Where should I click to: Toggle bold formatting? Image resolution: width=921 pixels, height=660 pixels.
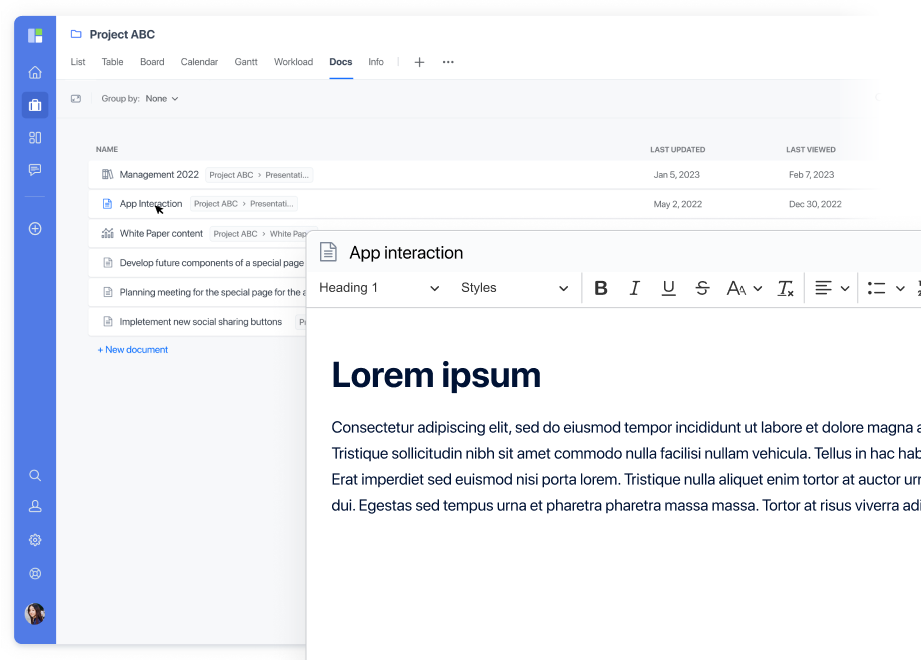pyautogui.click(x=601, y=288)
